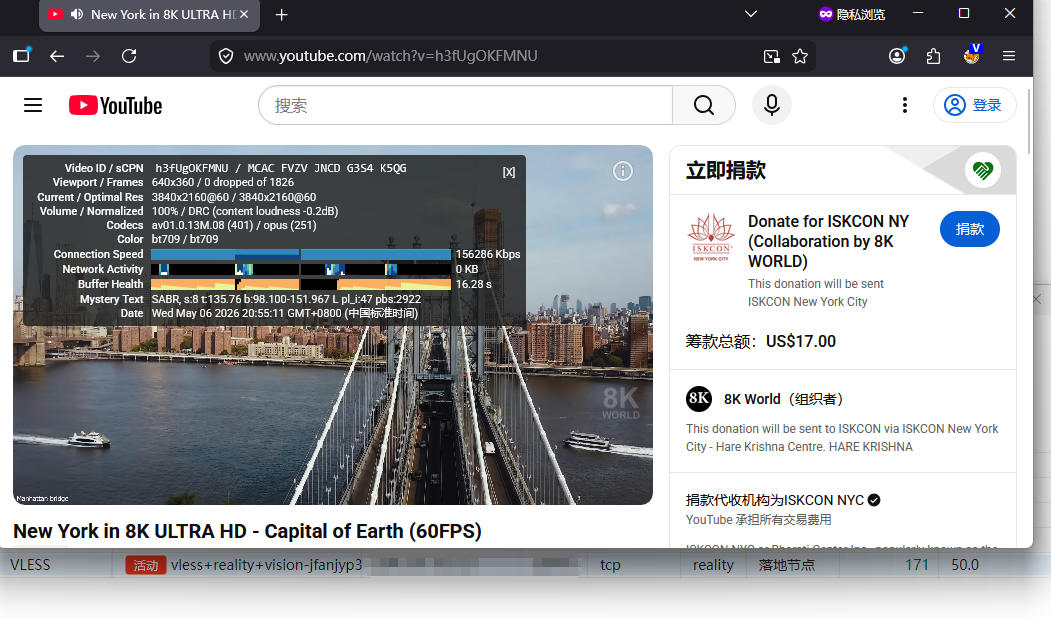Click the green heart donation icon
Viewport: 1051px width, 618px height.
pos(983,170)
